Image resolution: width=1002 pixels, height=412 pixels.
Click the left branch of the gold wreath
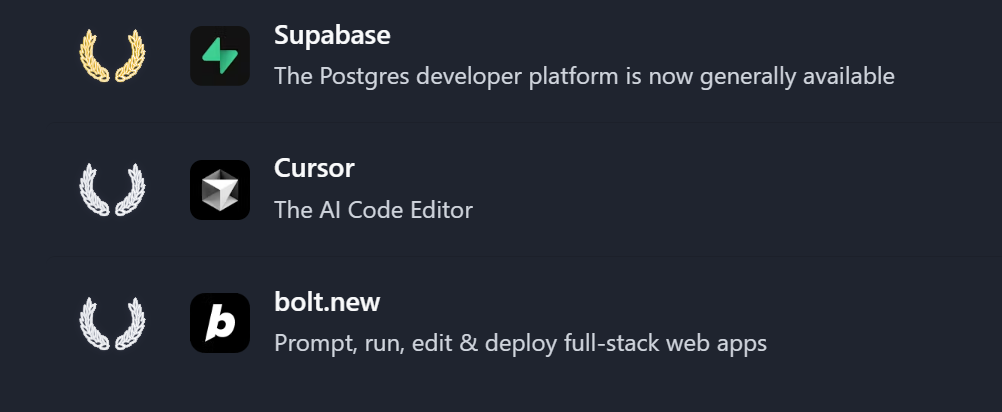click(95, 56)
